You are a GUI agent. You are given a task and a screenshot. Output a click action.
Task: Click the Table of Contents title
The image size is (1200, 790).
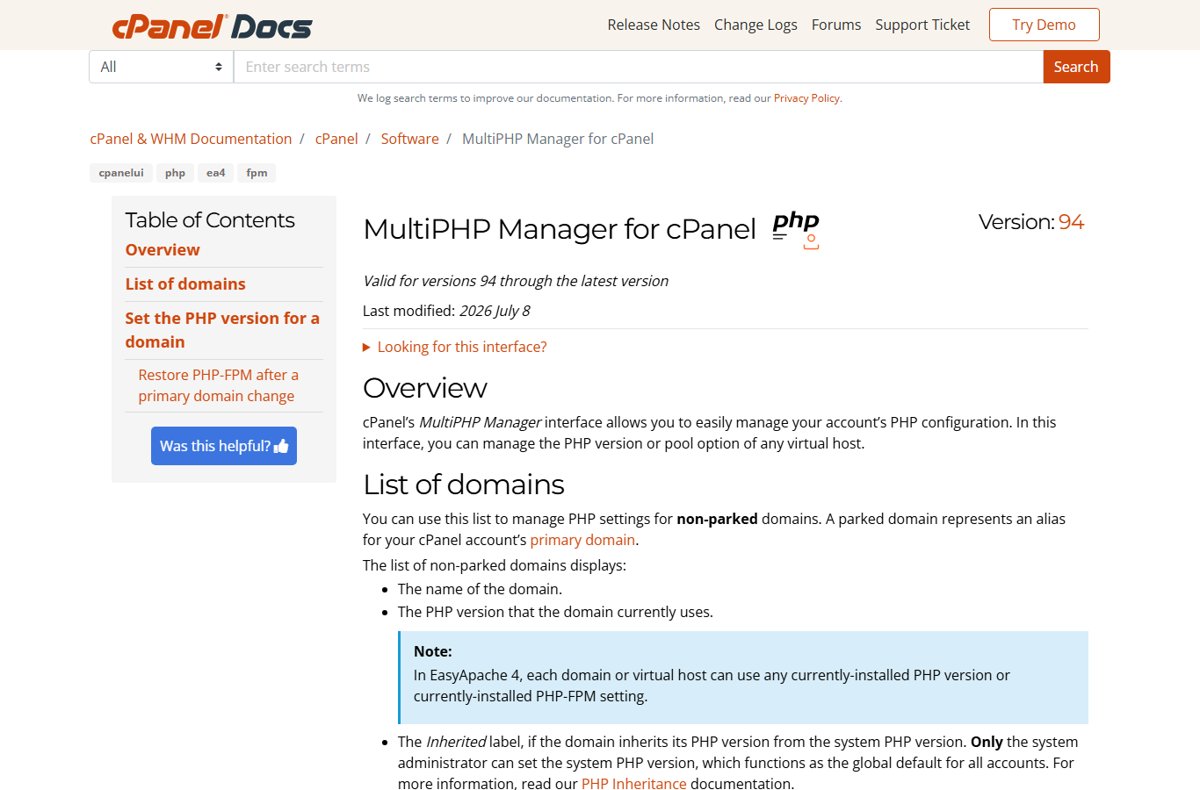pyautogui.click(x=210, y=220)
